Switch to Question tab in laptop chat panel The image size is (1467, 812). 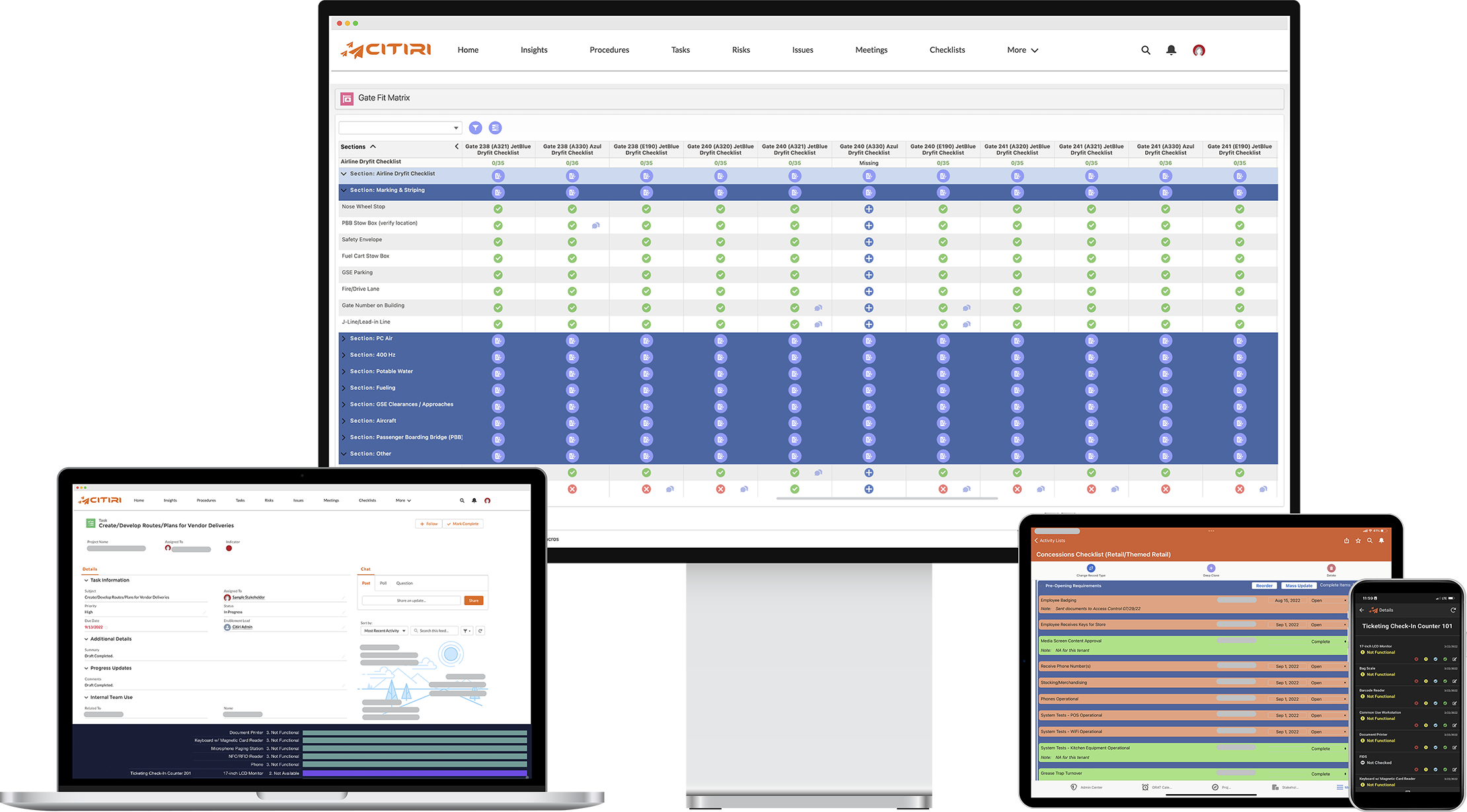click(x=404, y=583)
